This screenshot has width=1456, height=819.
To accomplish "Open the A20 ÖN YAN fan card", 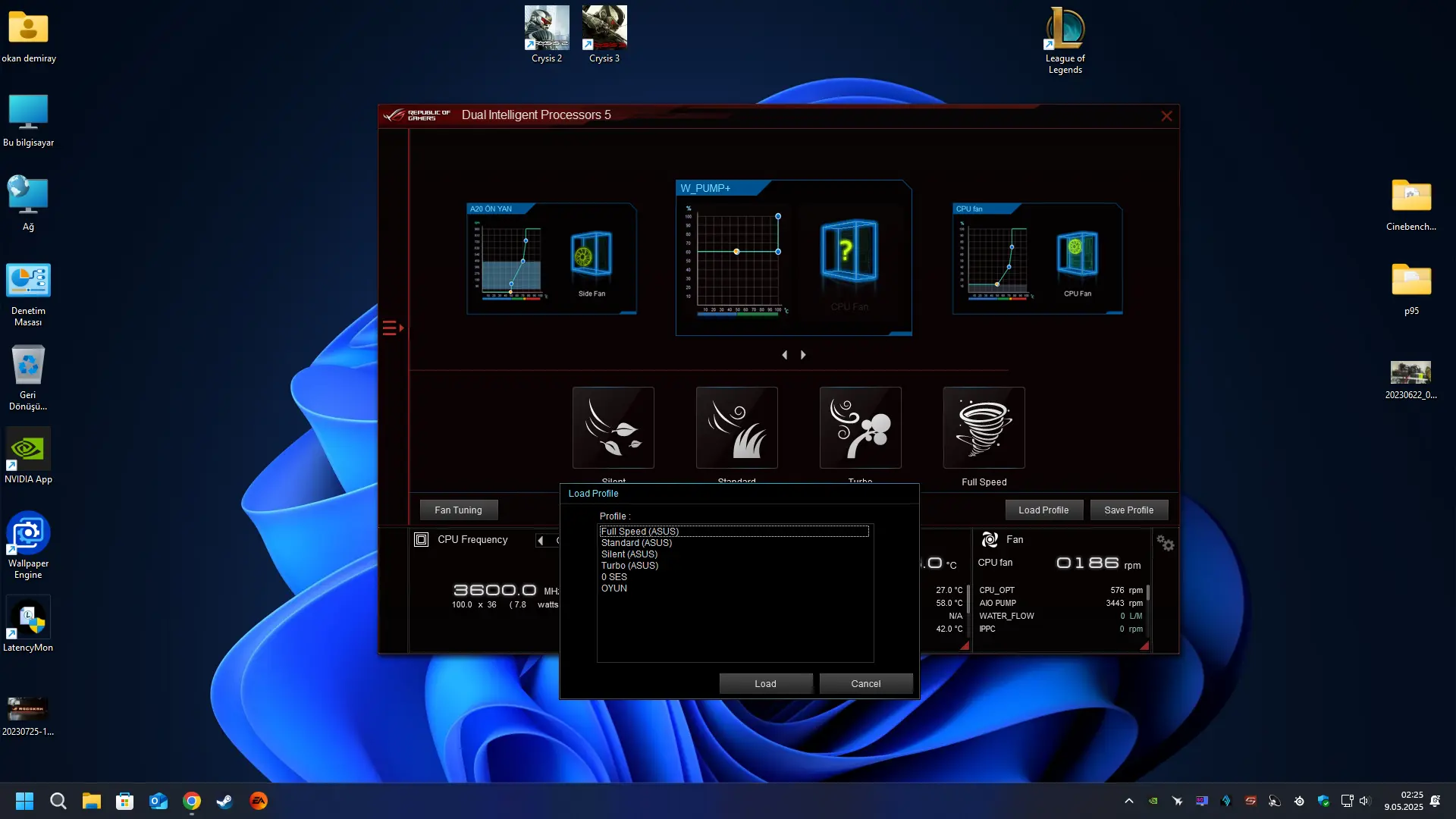I will coord(551,258).
